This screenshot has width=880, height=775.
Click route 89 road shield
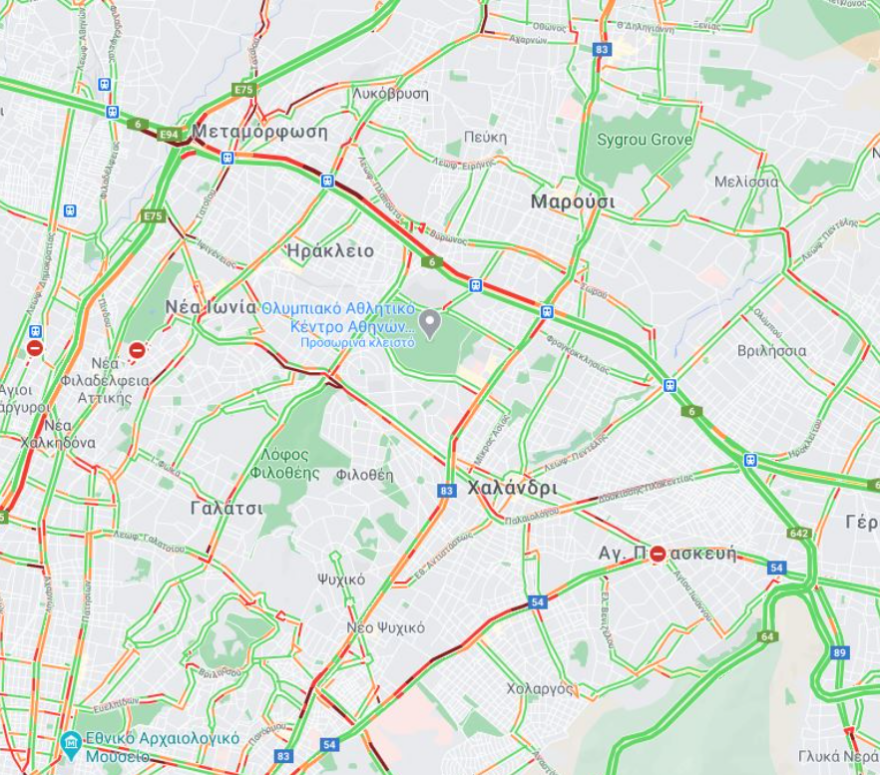[840, 653]
